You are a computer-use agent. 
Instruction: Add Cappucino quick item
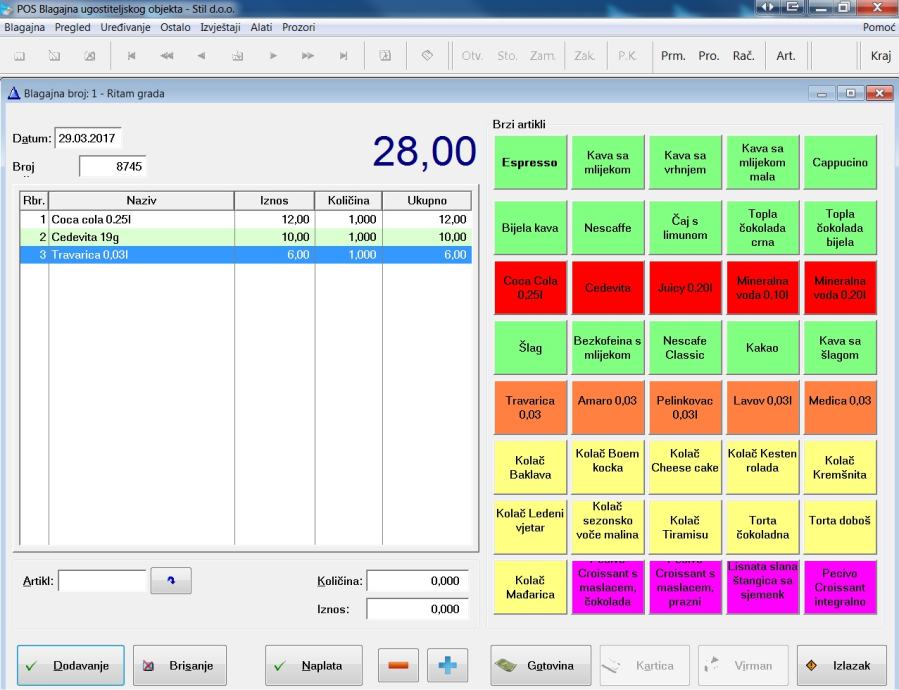840,162
